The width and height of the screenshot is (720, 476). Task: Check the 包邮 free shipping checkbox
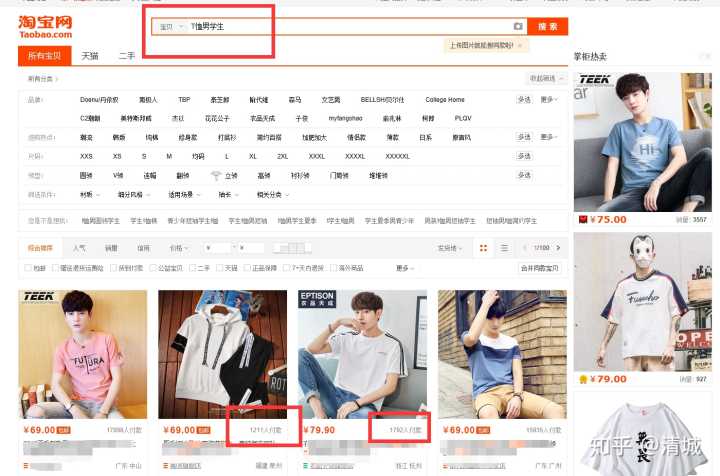pyautogui.click(x=28, y=268)
